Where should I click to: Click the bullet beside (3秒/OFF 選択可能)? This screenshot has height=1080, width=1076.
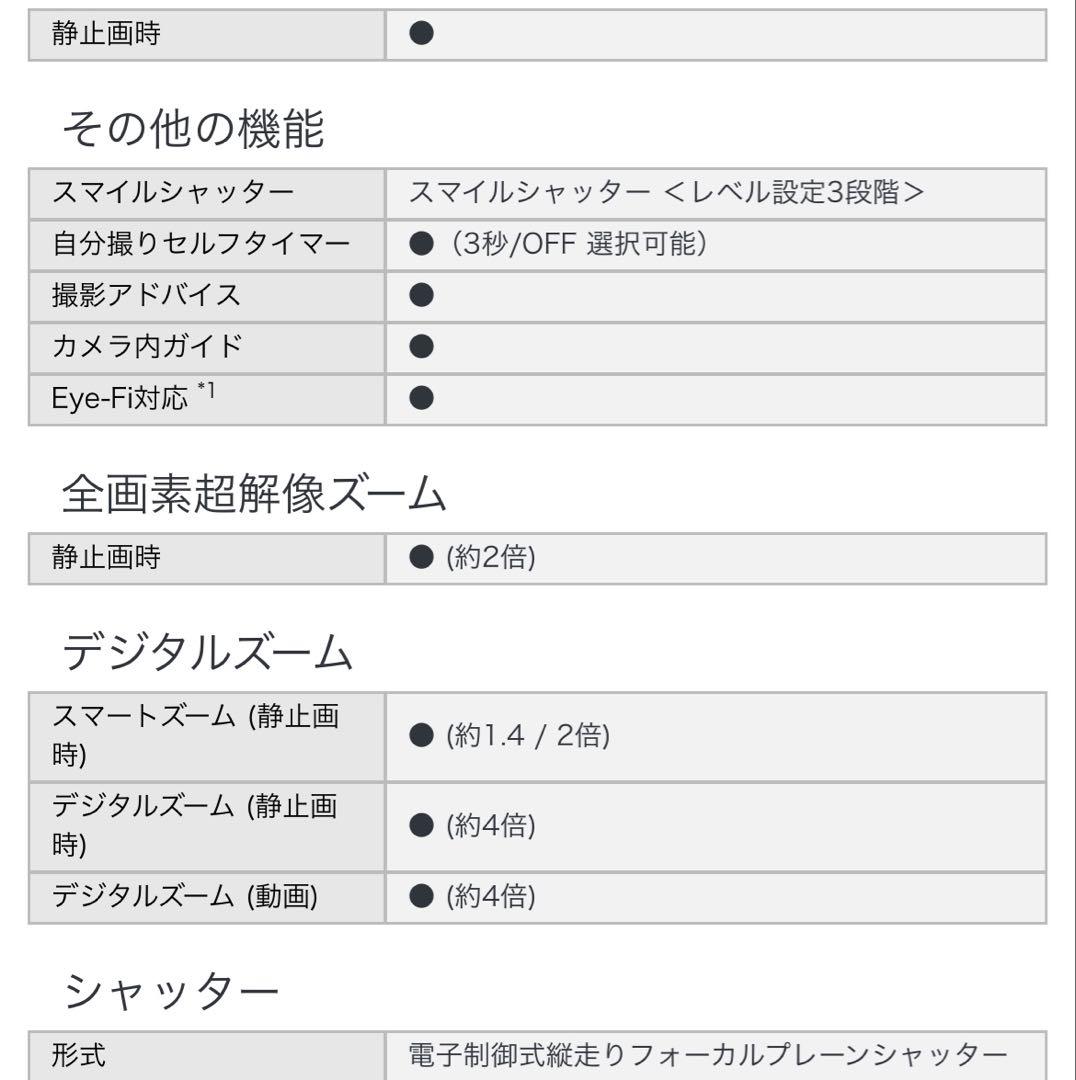pos(421,243)
